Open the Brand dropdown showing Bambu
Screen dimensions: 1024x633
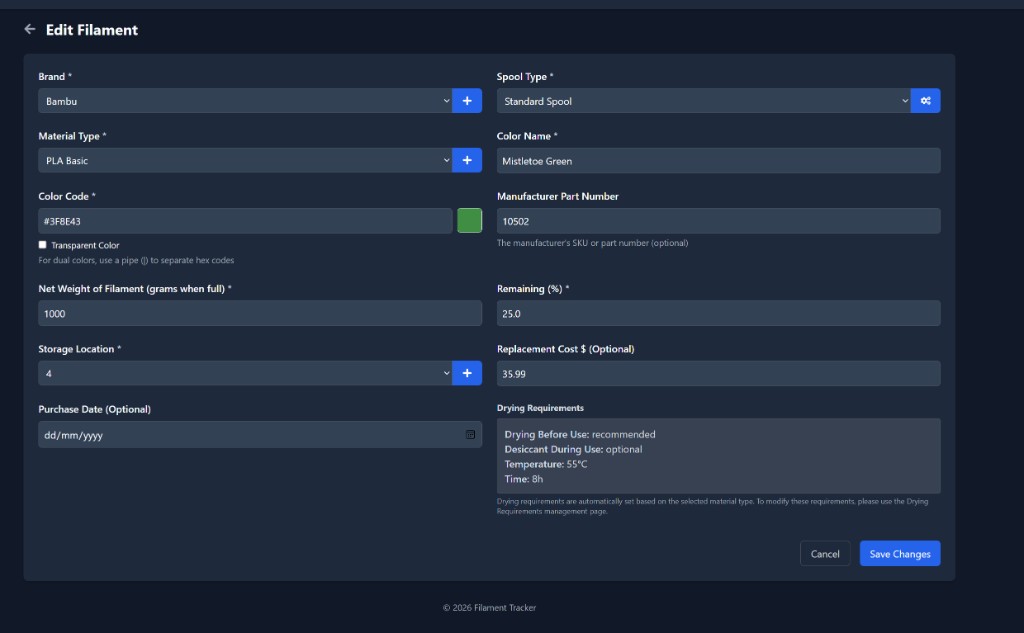click(245, 101)
